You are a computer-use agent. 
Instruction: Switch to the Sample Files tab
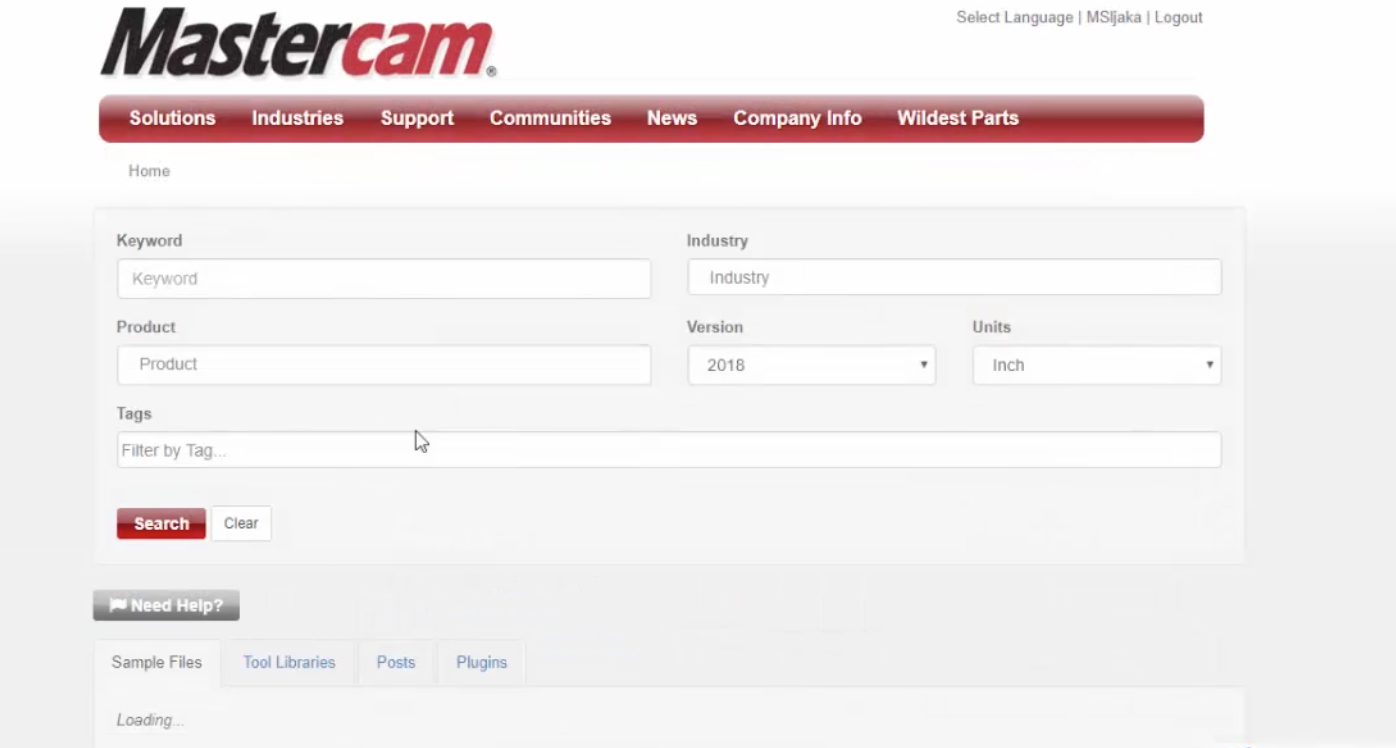coord(156,663)
